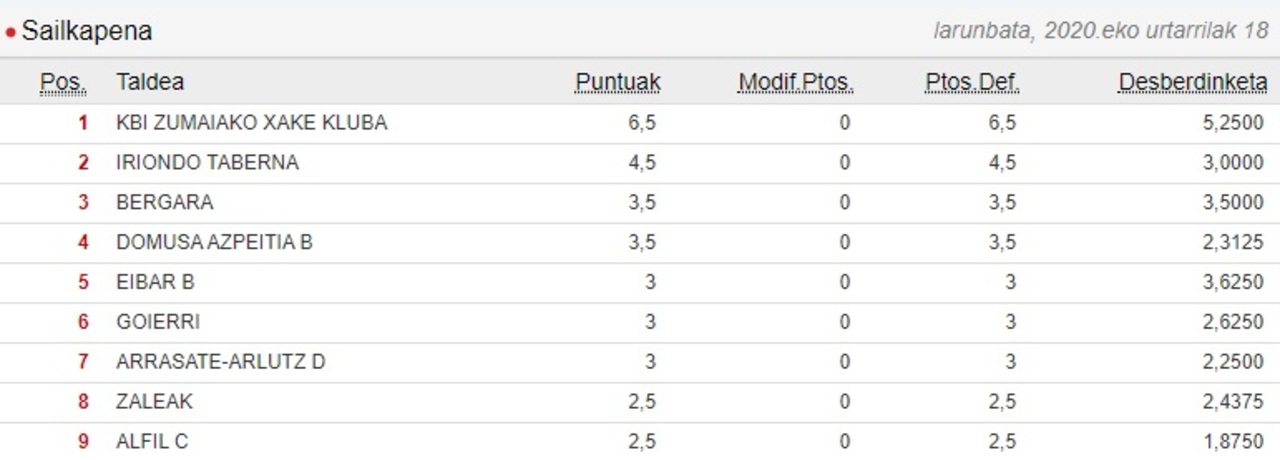
Task: Click the BERGARA team name
Action: 165,203
